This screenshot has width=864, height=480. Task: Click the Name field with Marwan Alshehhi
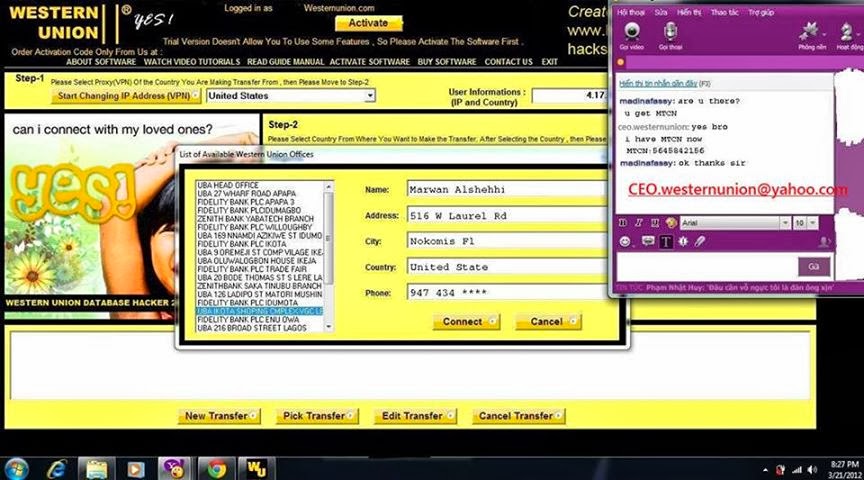(x=507, y=189)
